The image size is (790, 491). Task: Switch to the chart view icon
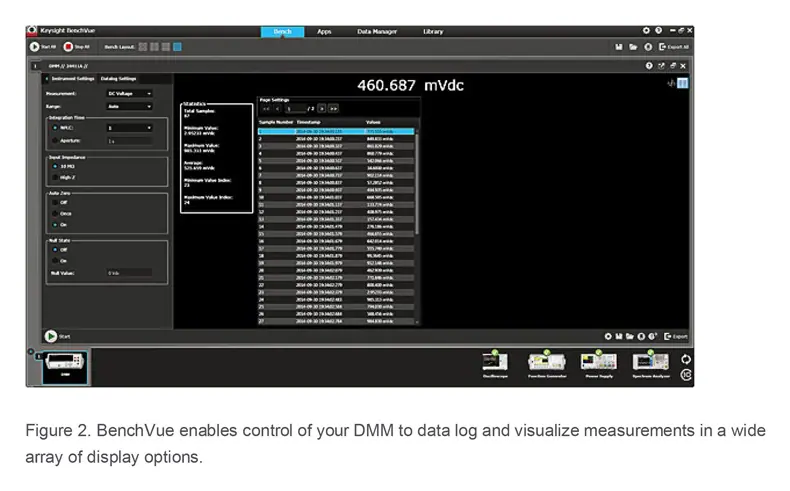click(671, 83)
